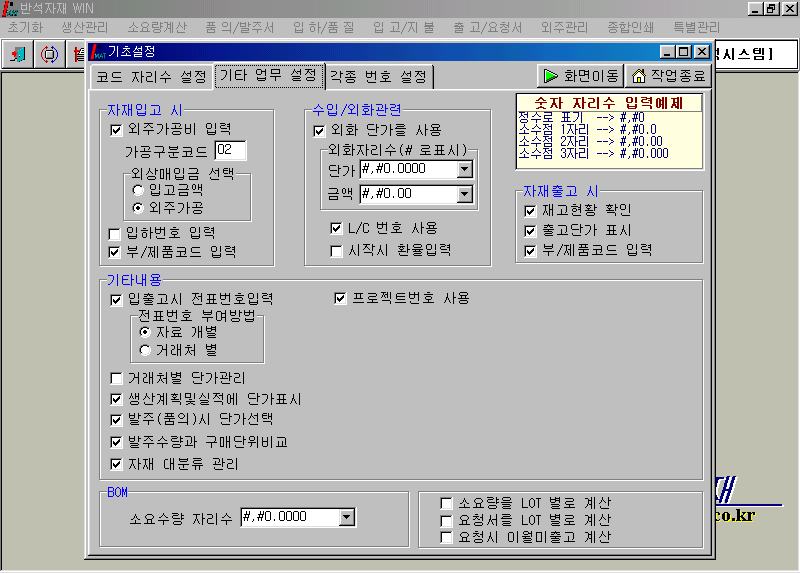This screenshot has height=573, width=800.
Task: Toggle 입출고시 전표번호입력 checkbox
Action: 116,300
